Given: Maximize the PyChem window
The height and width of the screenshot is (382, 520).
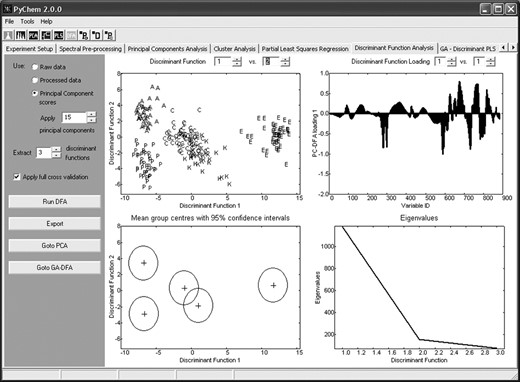Looking at the screenshot, I should click(498, 9).
